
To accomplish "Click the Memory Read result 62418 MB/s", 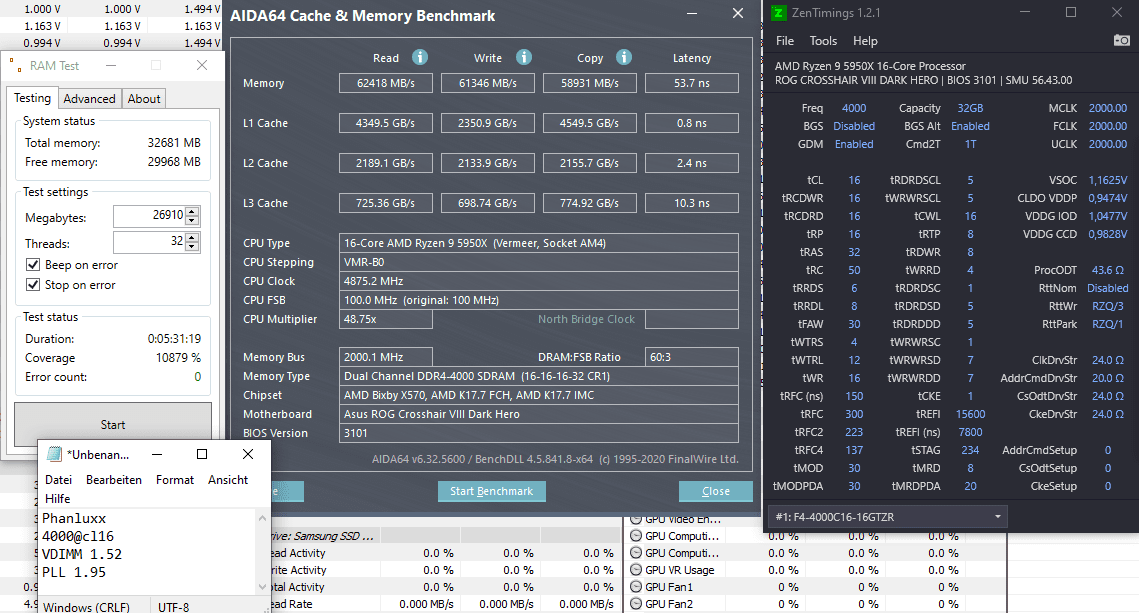I will [386, 83].
